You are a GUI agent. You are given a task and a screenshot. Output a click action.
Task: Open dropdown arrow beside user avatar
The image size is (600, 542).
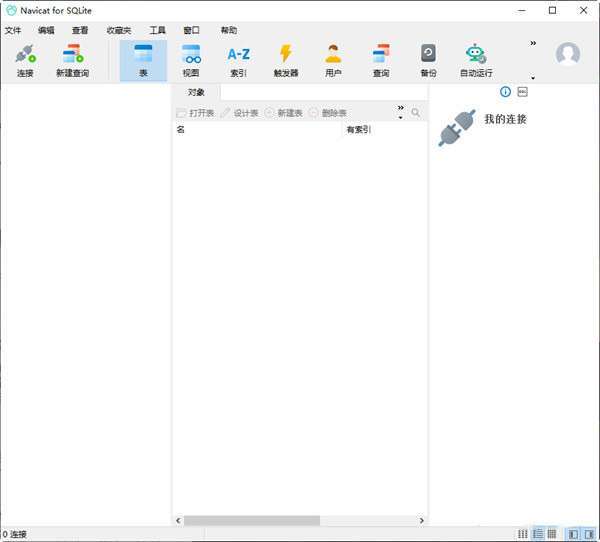point(533,78)
